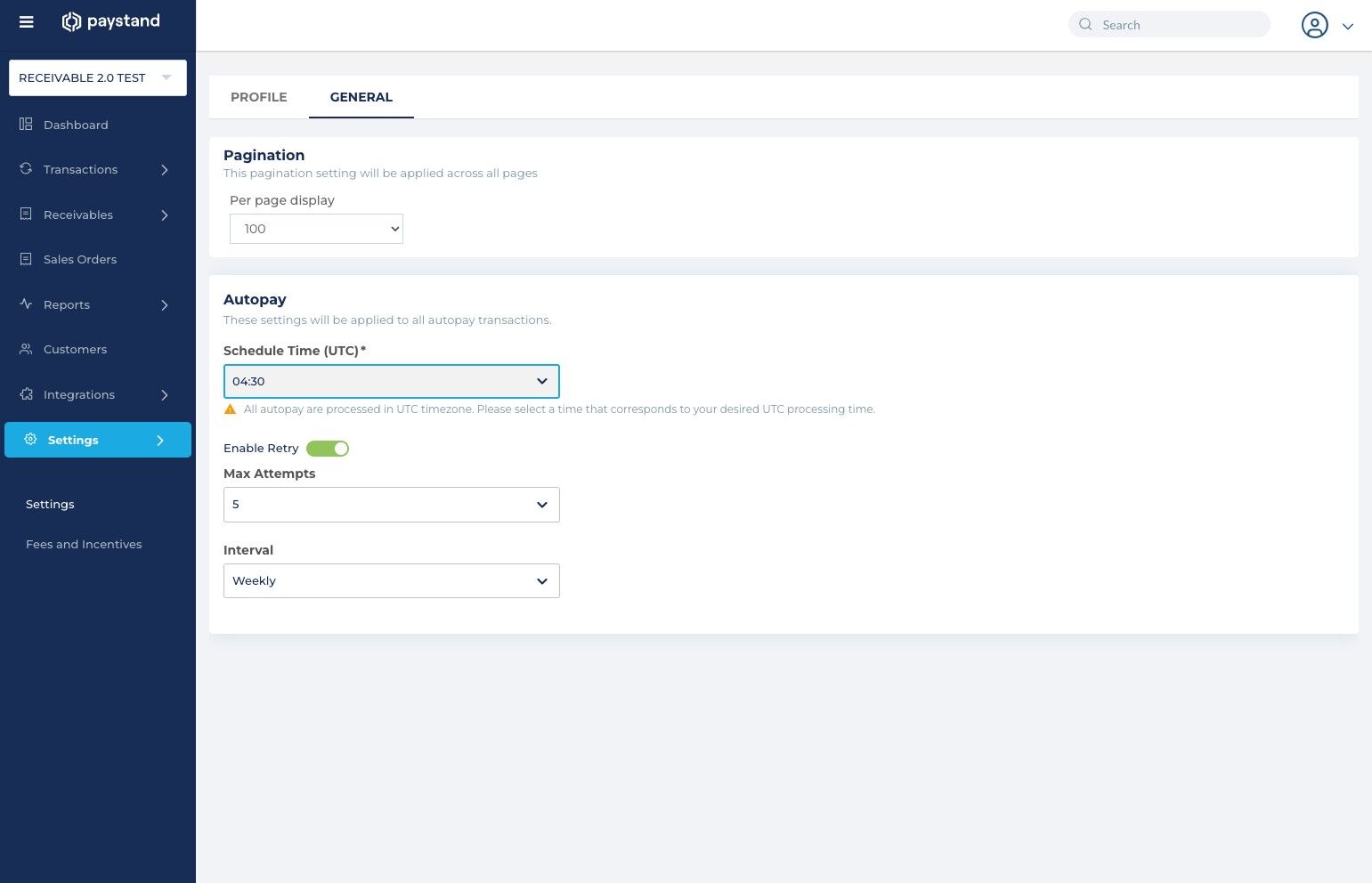The image size is (1372, 883).
Task: Switch to the PROFILE tab
Action: (258, 97)
